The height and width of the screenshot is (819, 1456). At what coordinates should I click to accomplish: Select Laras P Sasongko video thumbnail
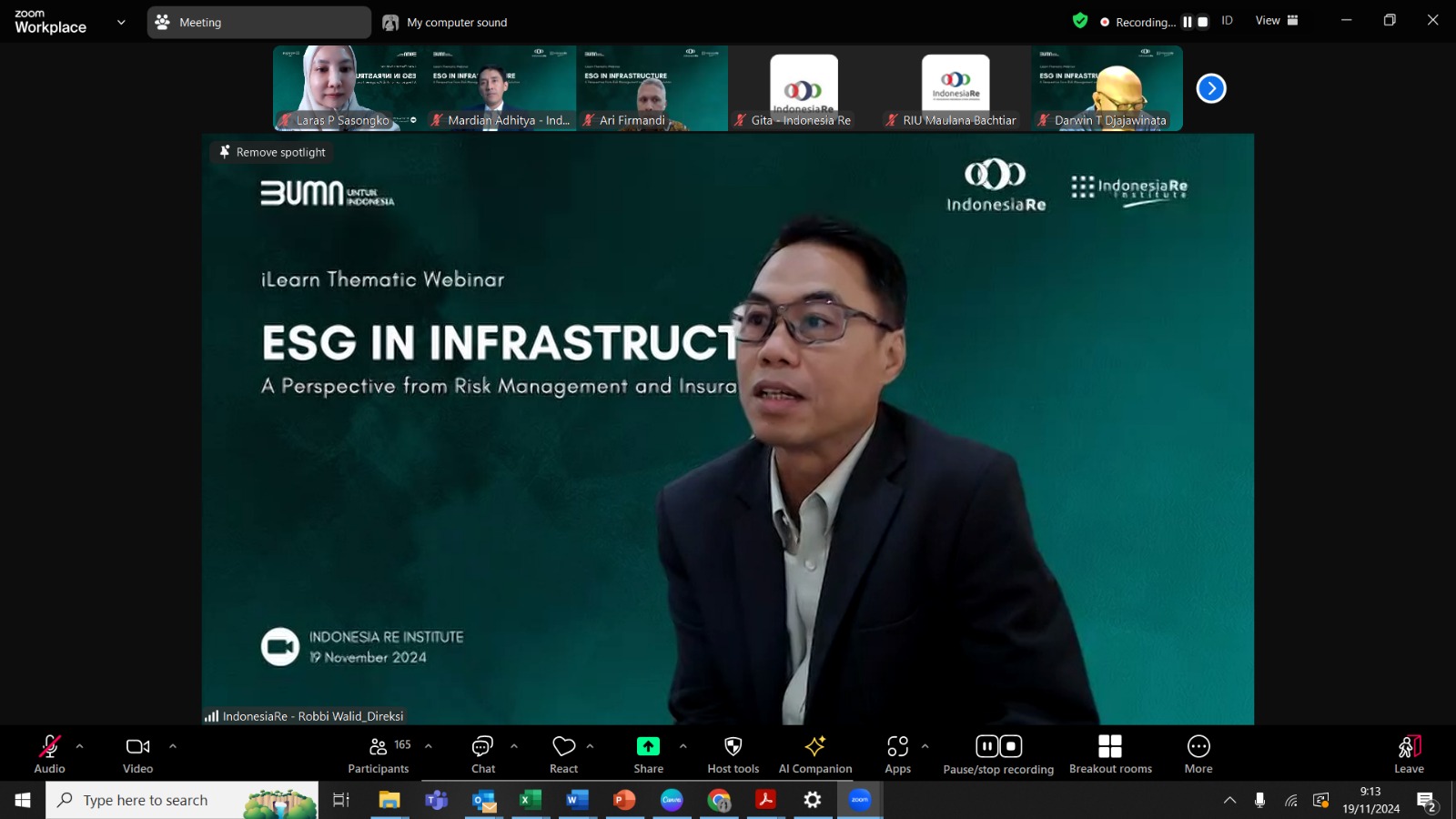(349, 88)
